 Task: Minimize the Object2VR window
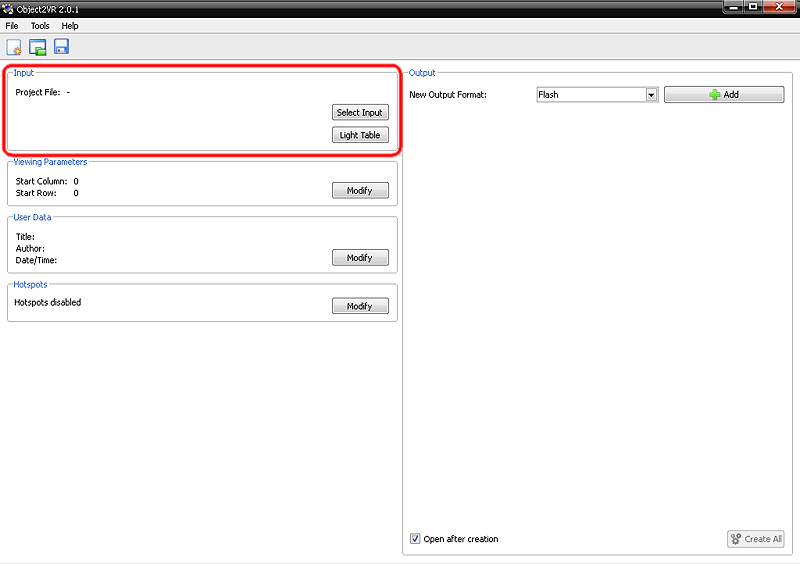(x=734, y=7)
